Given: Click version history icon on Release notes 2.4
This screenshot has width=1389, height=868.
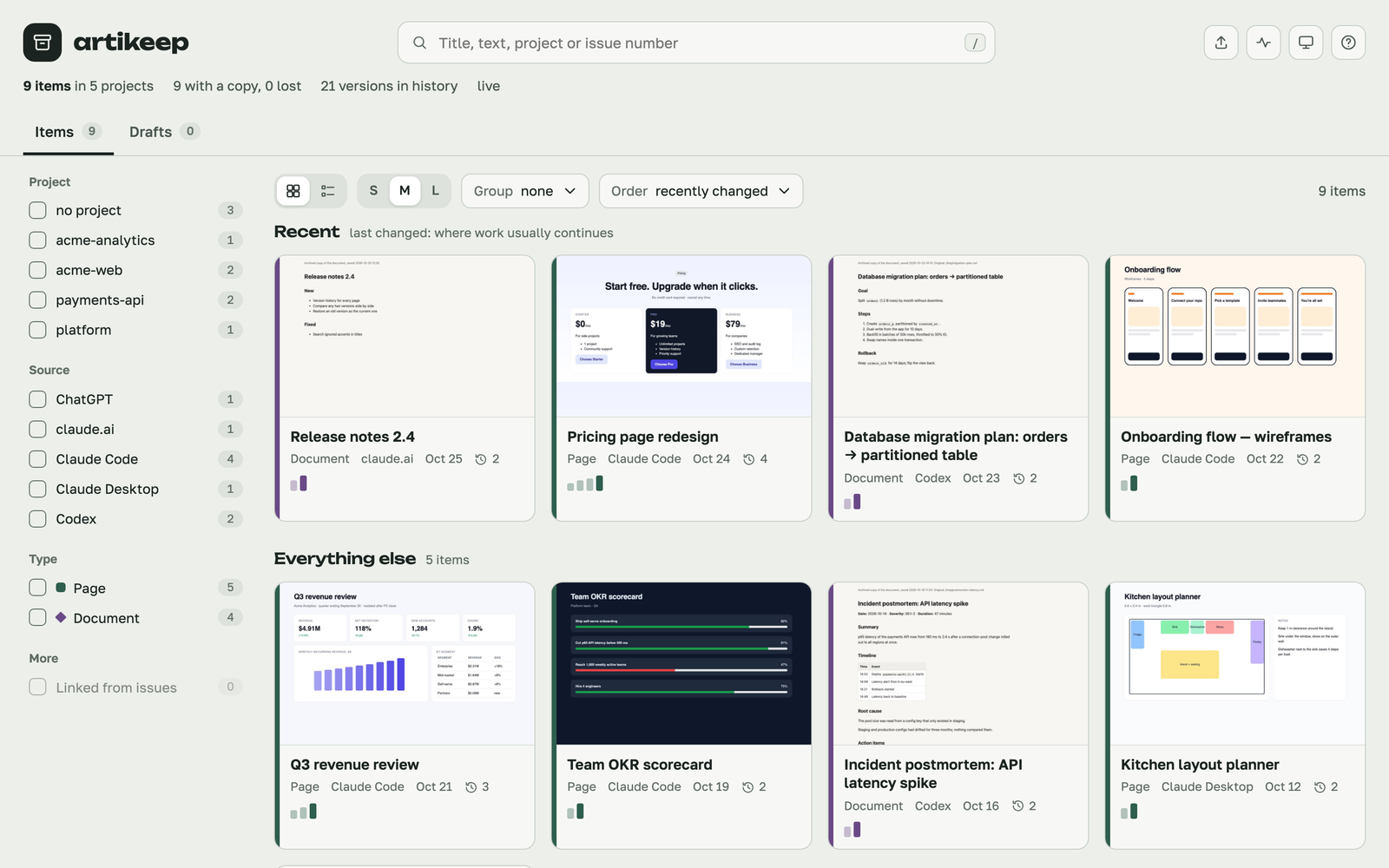Looking at the screenshot, I should [x=480, y=459].
